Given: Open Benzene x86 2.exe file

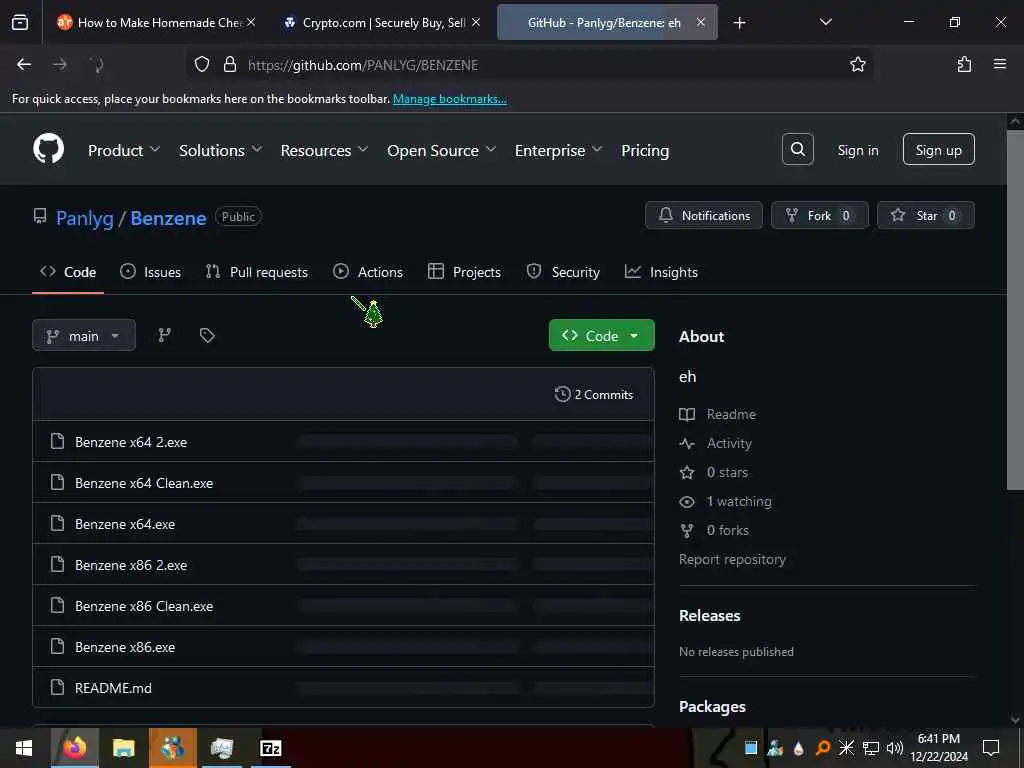Looking at the screenshot, I should pos(131,564).
